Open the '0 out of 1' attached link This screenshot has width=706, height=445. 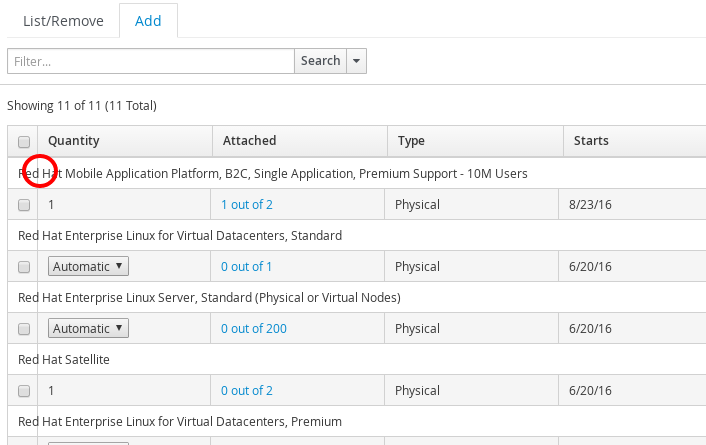246,267
